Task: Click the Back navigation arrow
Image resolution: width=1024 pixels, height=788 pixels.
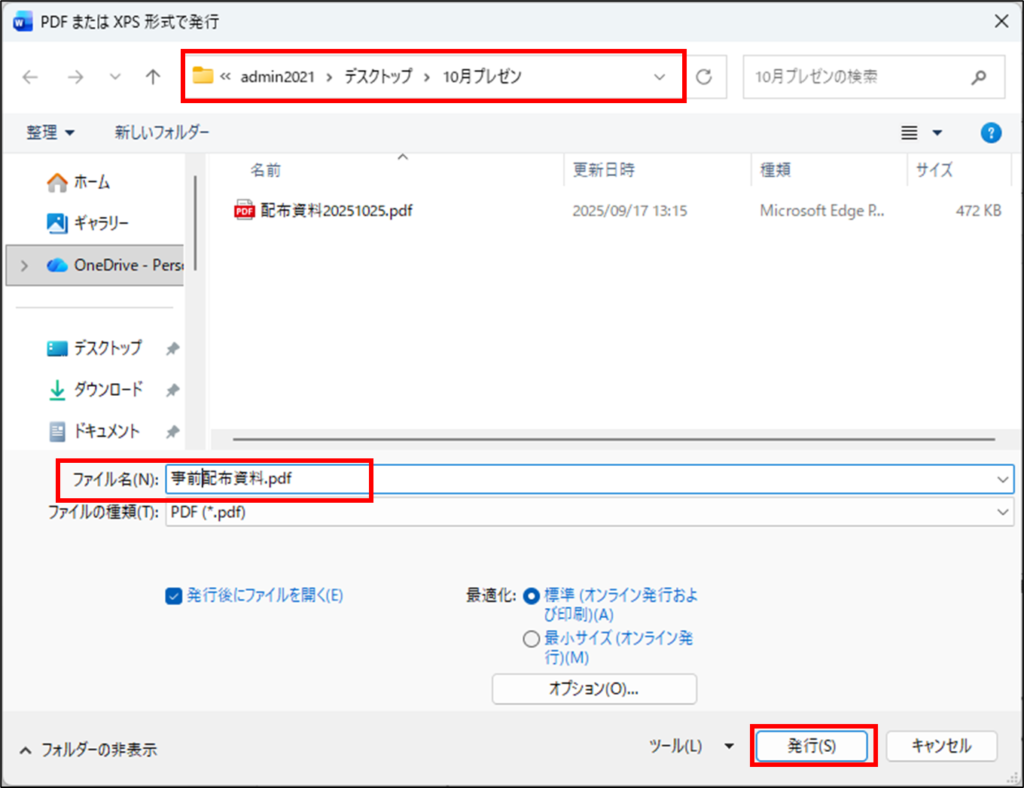Action: (x=31, y=77)
